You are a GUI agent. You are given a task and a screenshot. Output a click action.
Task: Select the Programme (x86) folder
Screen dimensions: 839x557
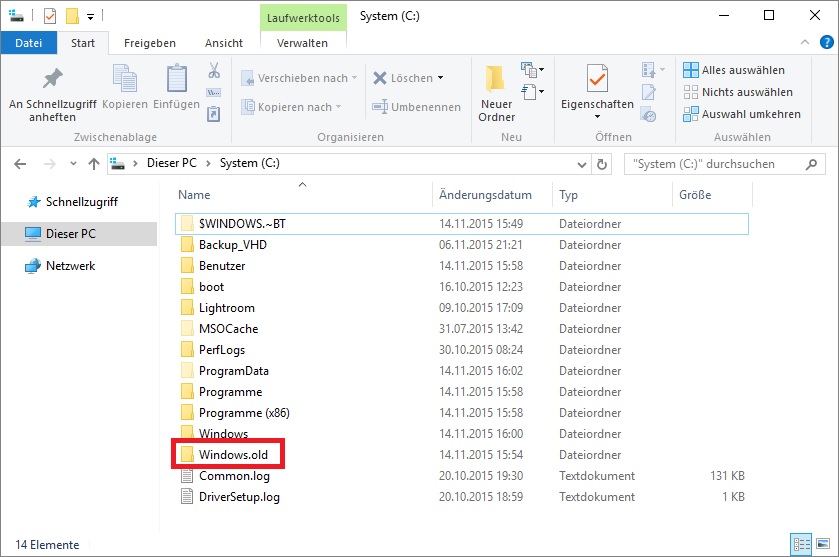(461, 413)
